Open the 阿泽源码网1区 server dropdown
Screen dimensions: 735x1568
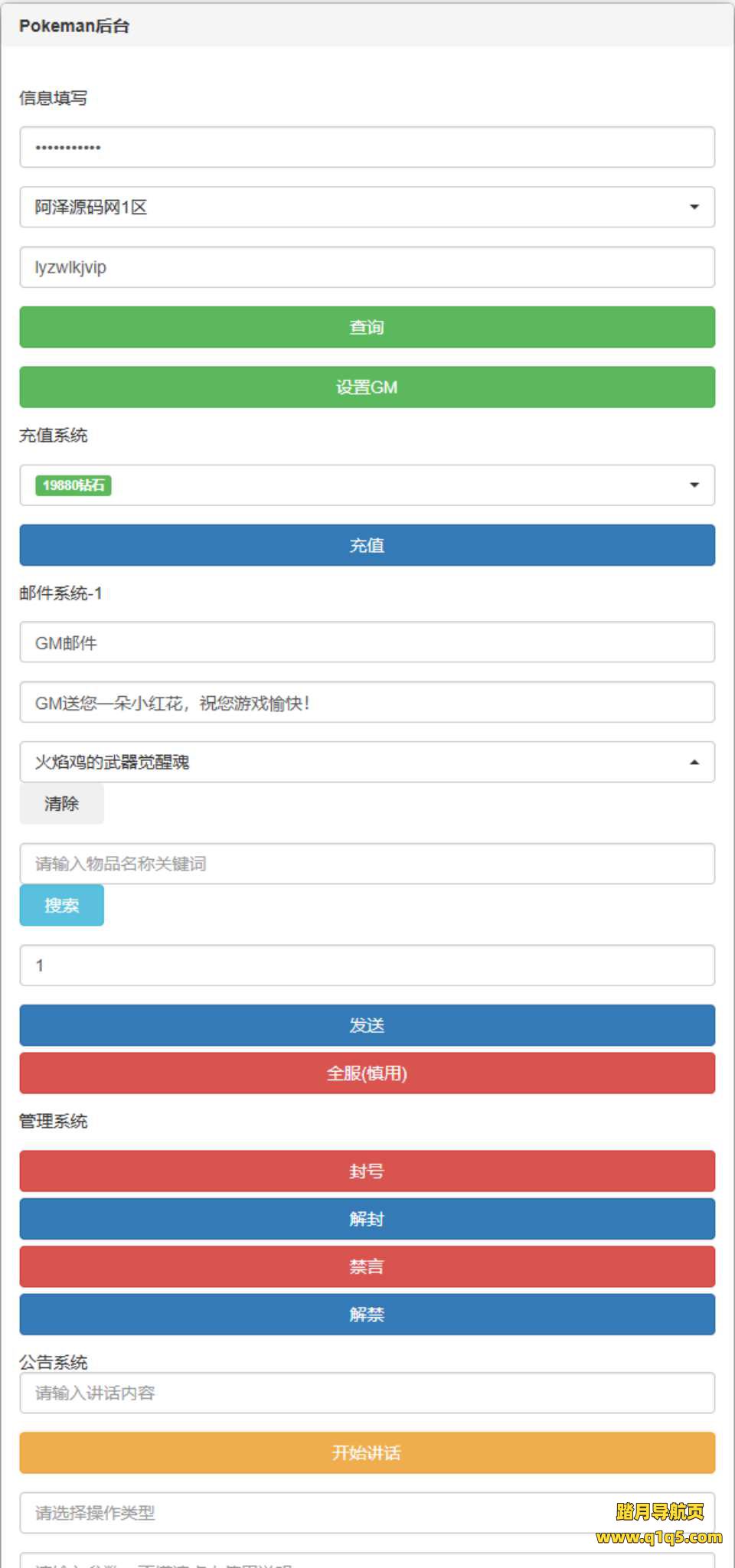click(x=367, y=207)
